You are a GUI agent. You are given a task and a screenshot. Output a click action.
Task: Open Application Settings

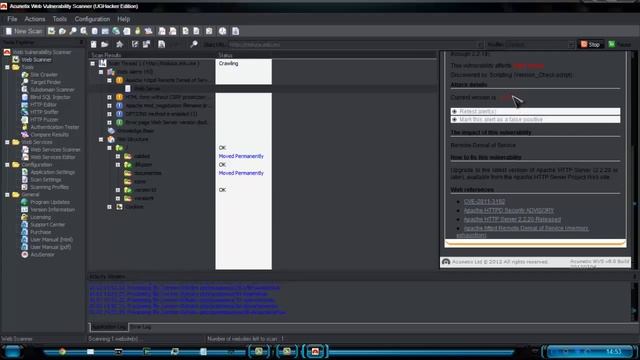(x=52, y=172)
